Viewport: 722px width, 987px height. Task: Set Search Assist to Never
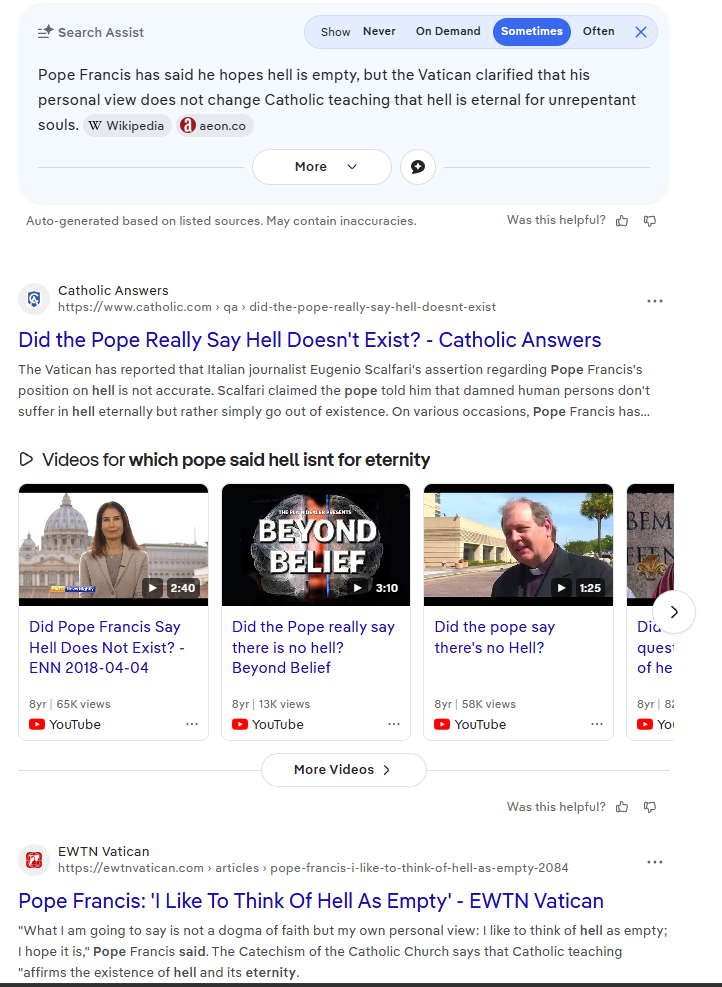[x=379, y=31]
